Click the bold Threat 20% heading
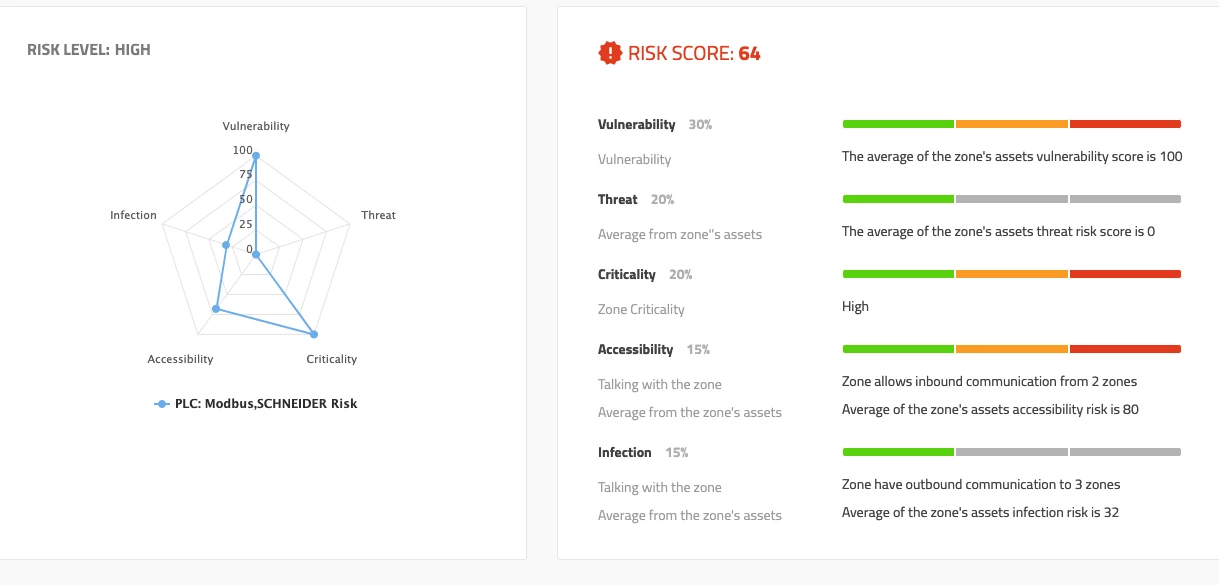1219x585 pixels. point(635,200)
